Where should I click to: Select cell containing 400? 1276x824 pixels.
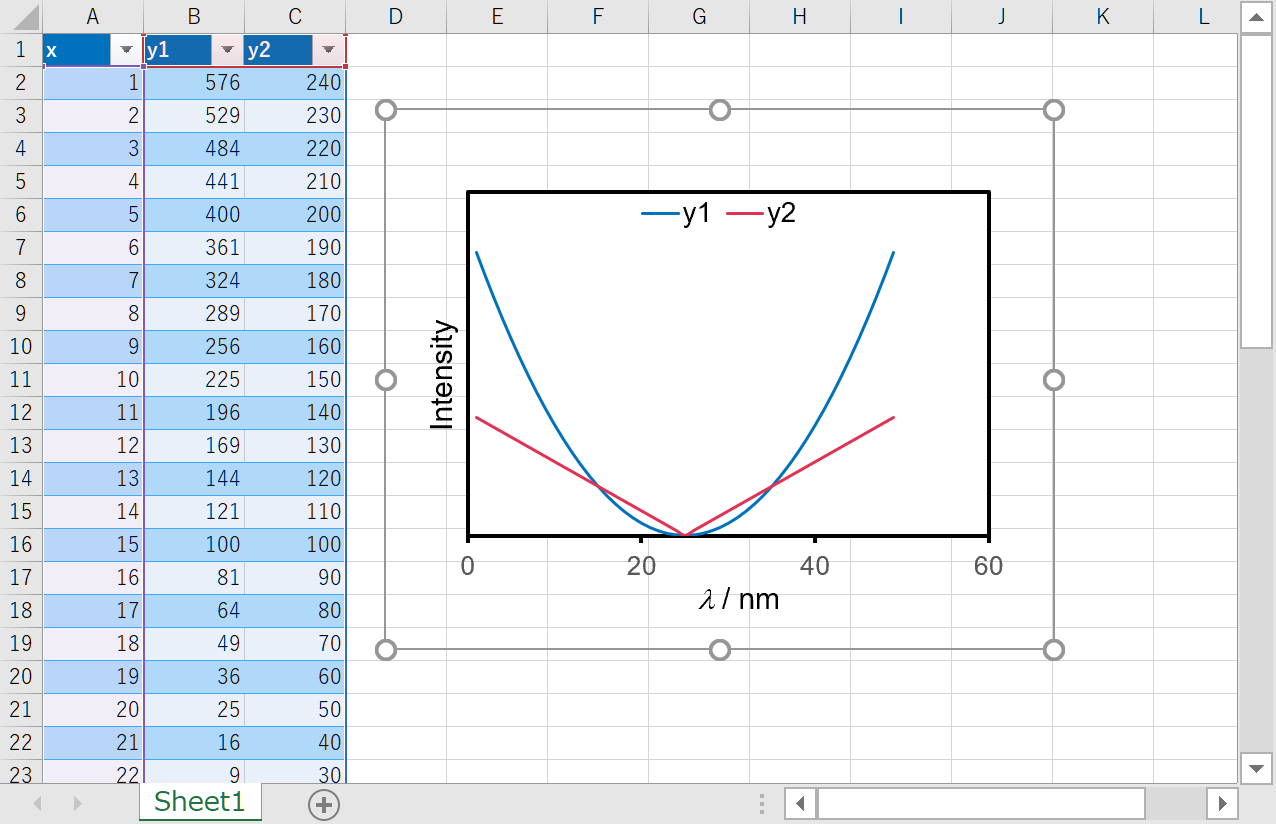194,215
